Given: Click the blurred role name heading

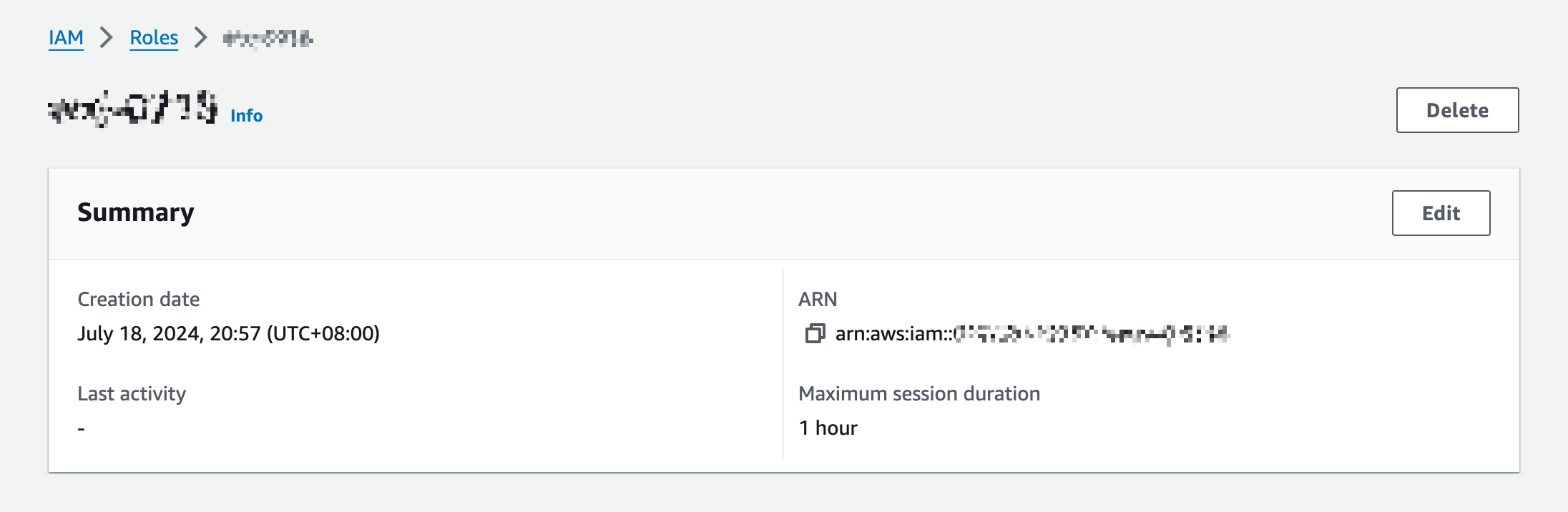Looking at the screenshot, I should (133, 109).
